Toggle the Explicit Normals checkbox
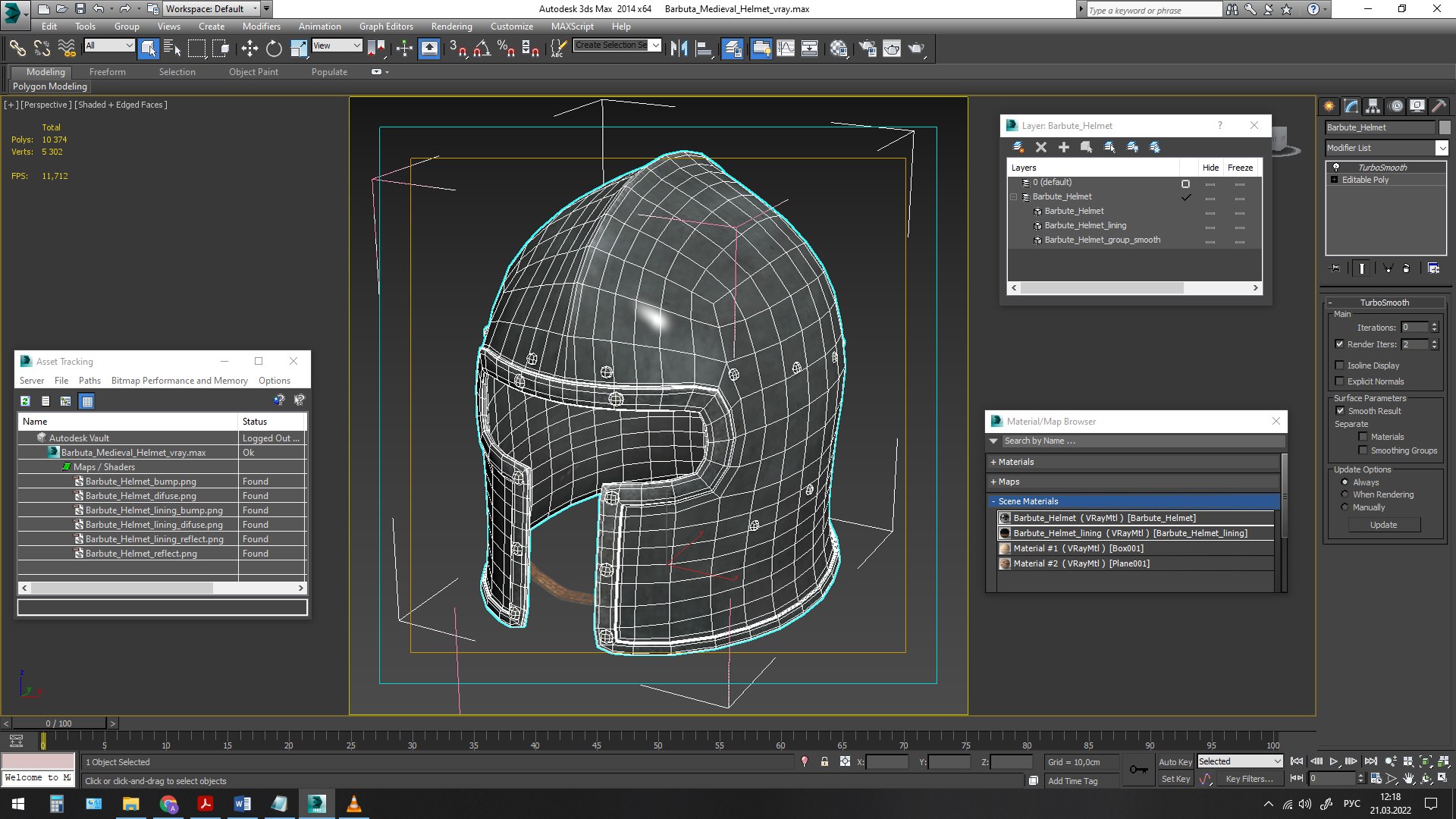Image resolution: width=1456 pixels, height=819 pixels. click(1339, 381)
